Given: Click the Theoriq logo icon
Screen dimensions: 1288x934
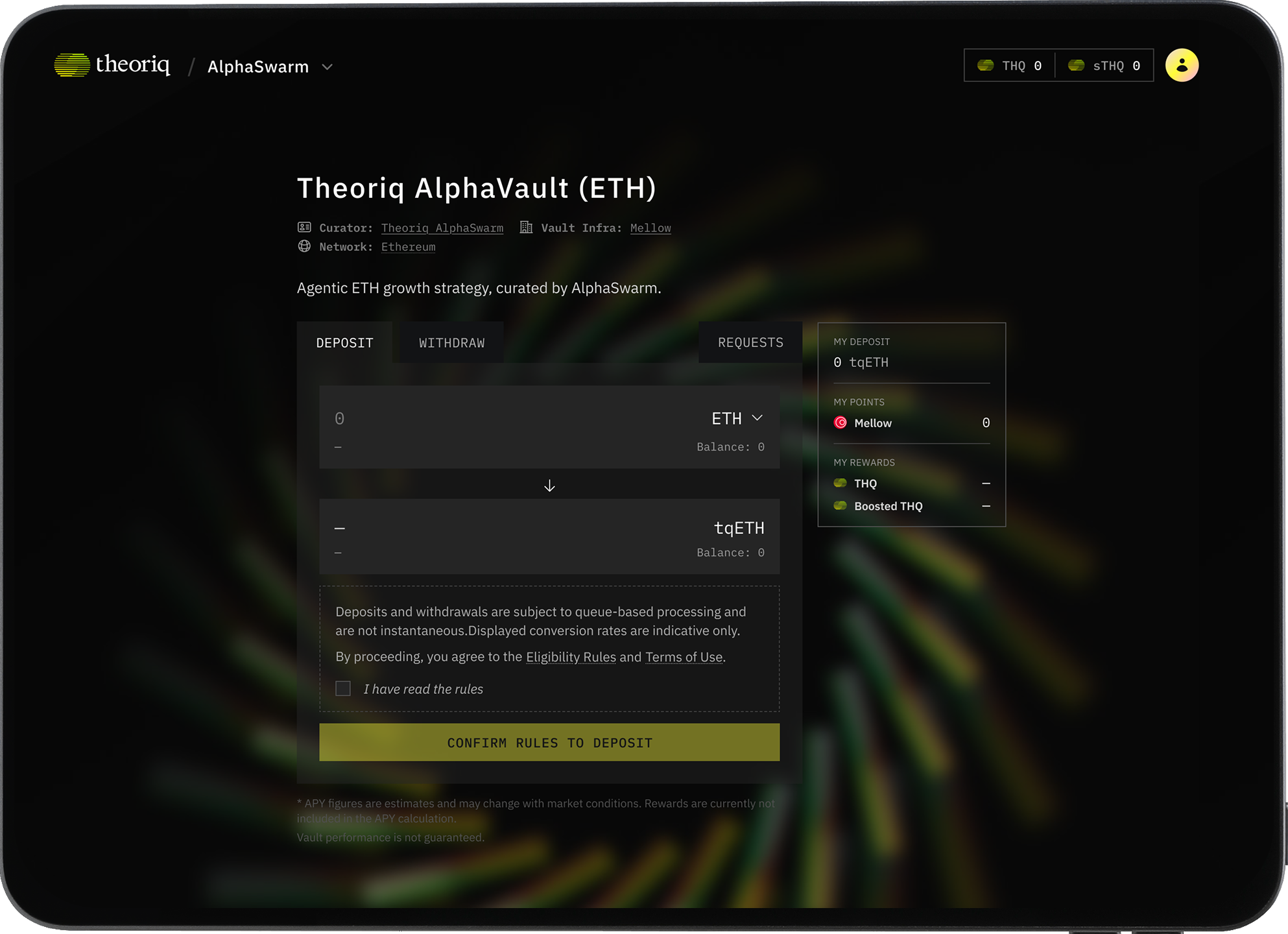Looking at the screenshot, I should pyautogui.click(x=72, y=65).
